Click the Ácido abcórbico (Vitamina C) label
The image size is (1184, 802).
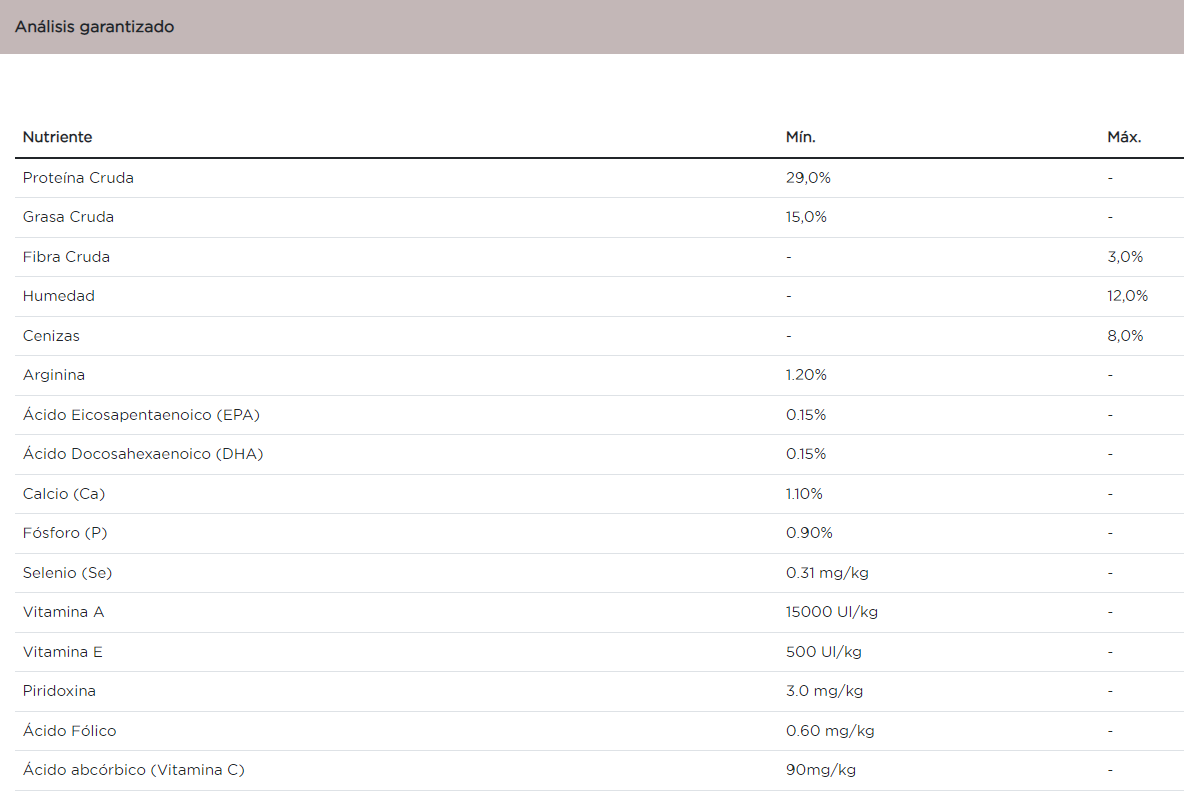tap(134, 770)
